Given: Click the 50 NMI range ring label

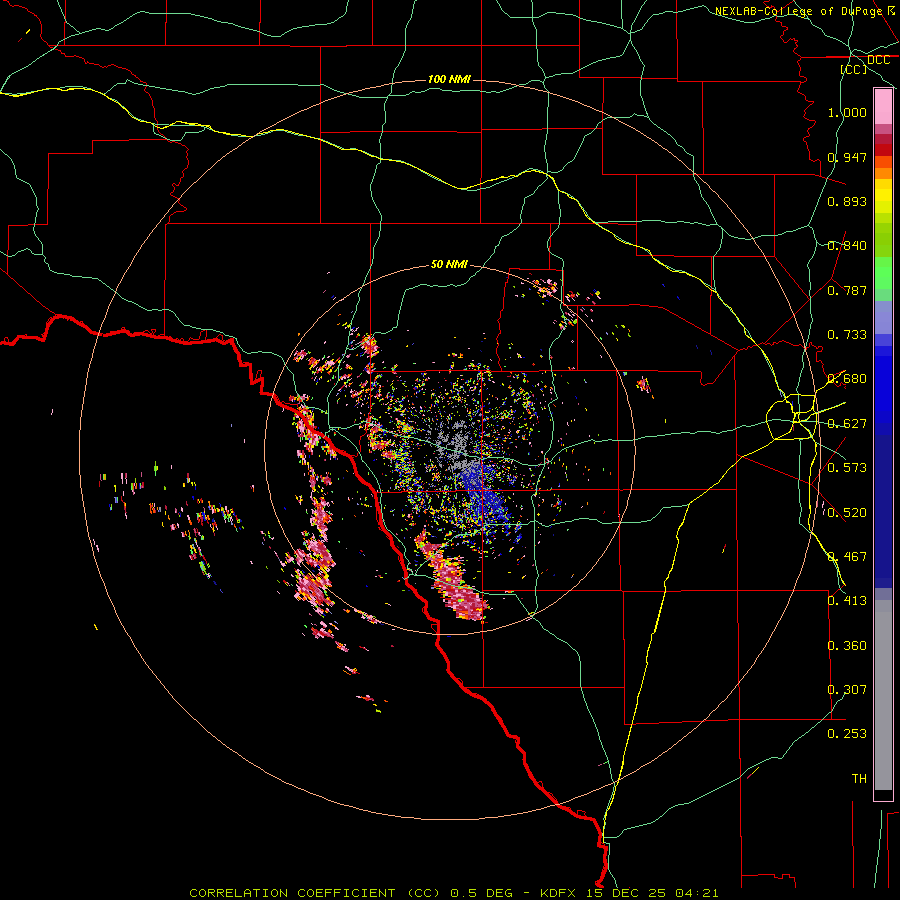Looking at the screenshot, I should coord(449,264).
